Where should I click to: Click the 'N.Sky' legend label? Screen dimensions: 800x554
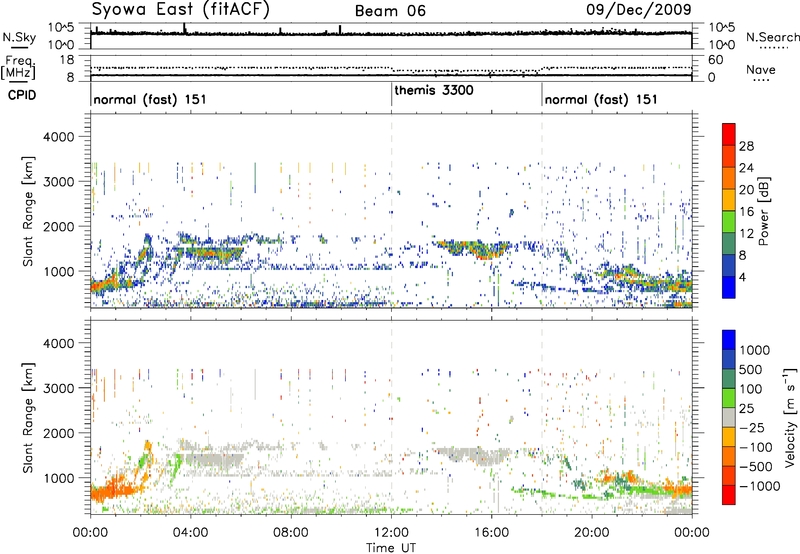(x=19, y=37)
